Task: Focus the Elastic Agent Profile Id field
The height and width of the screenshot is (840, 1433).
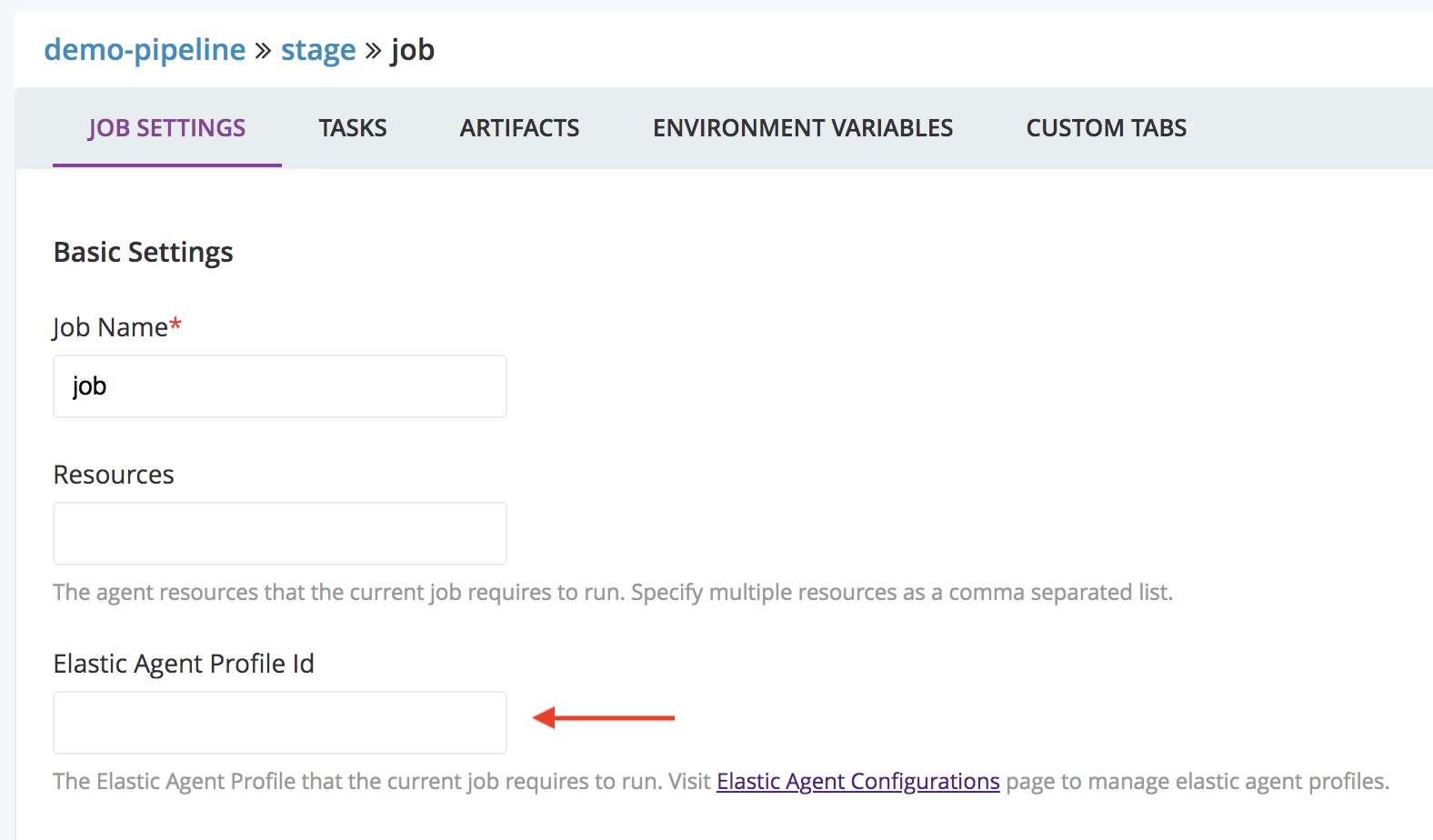Action: pos(280,723)
